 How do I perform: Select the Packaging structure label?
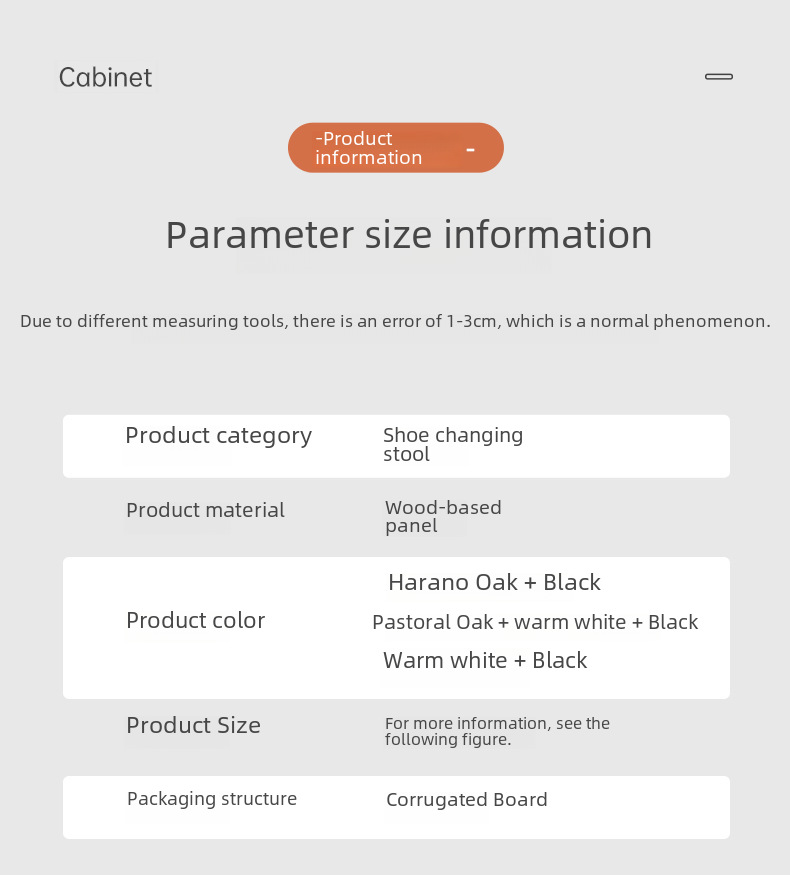point(211,799)
